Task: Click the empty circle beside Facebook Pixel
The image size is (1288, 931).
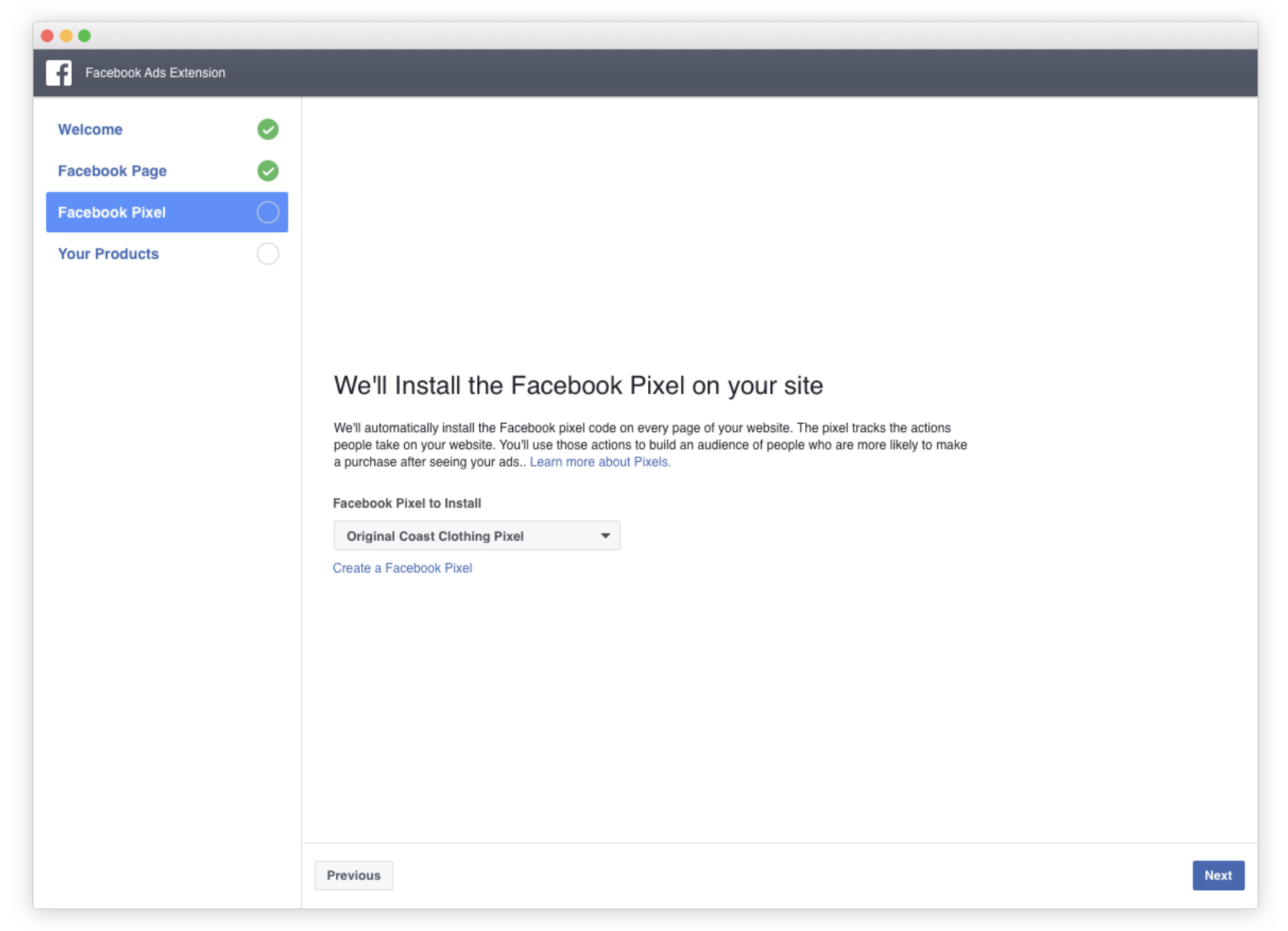Action: coord(268,212)
